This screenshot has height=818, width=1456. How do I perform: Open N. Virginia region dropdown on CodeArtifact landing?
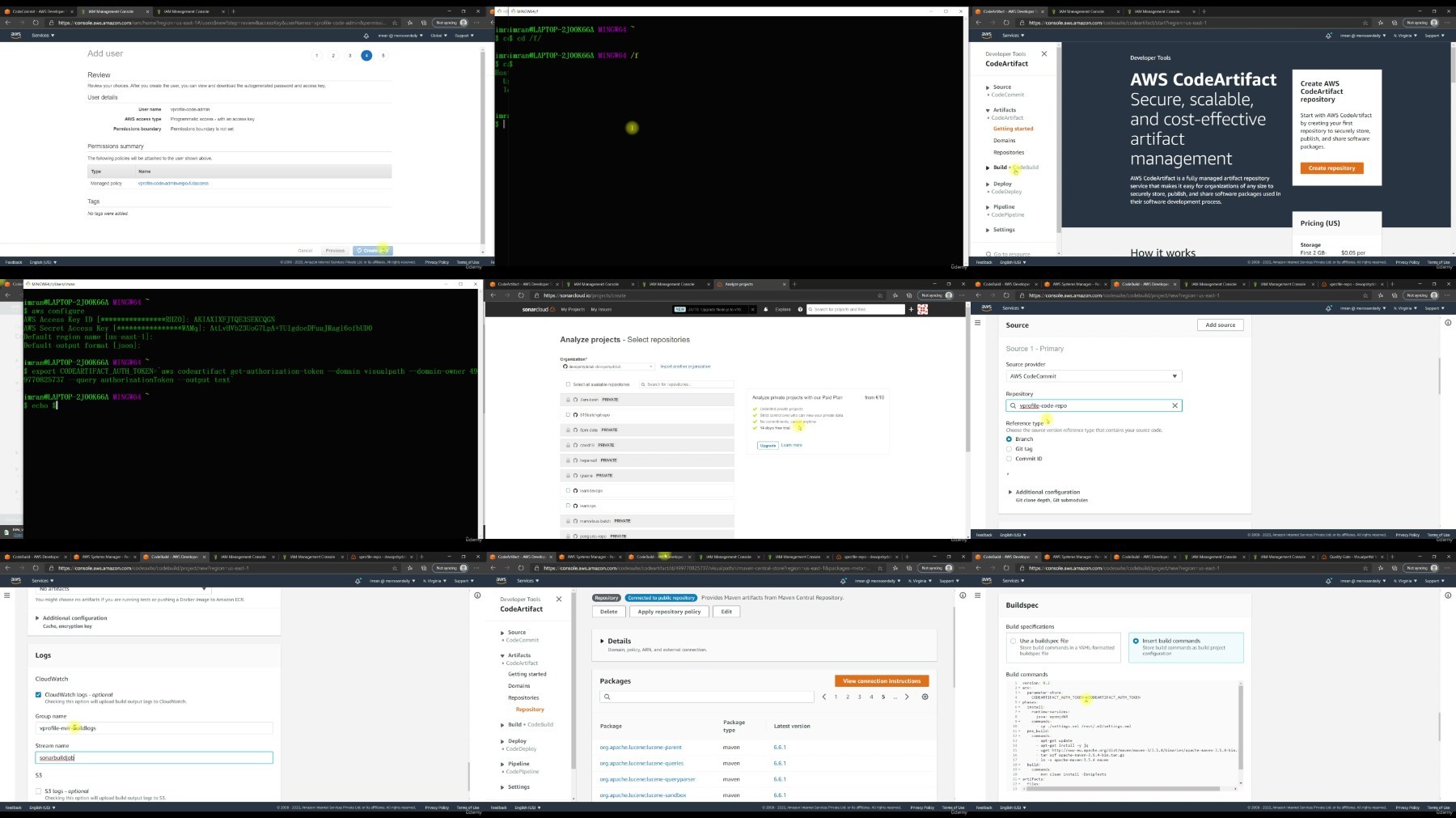tap(1405, 36)
